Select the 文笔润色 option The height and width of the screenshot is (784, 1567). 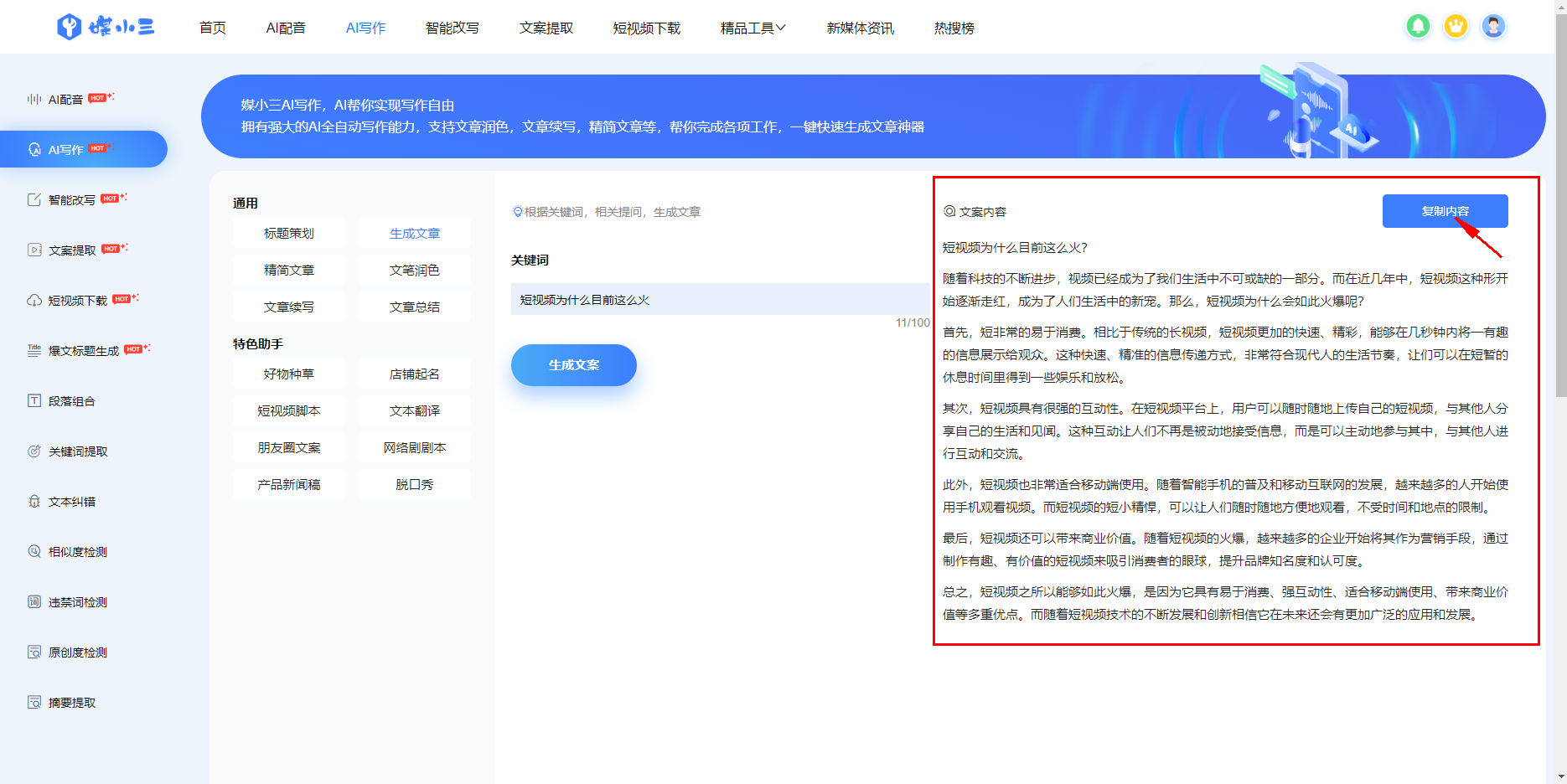coord(415,271)
